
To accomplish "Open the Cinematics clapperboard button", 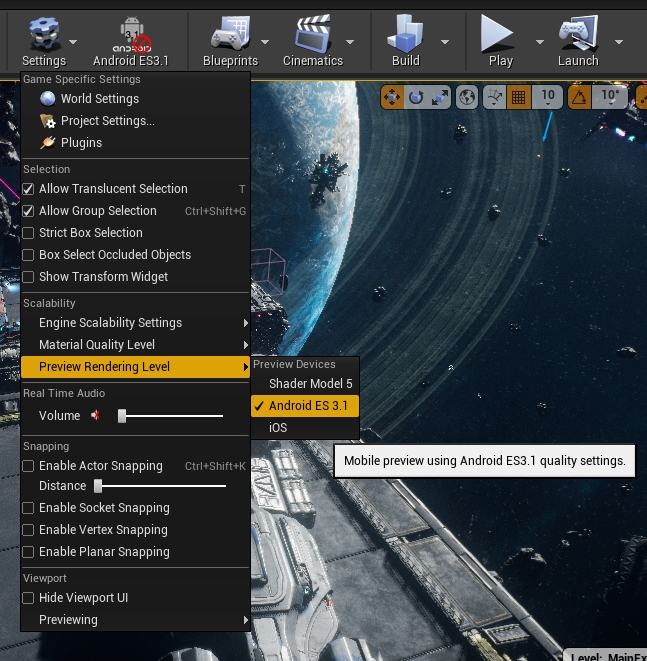I will [x=312, y=40].
